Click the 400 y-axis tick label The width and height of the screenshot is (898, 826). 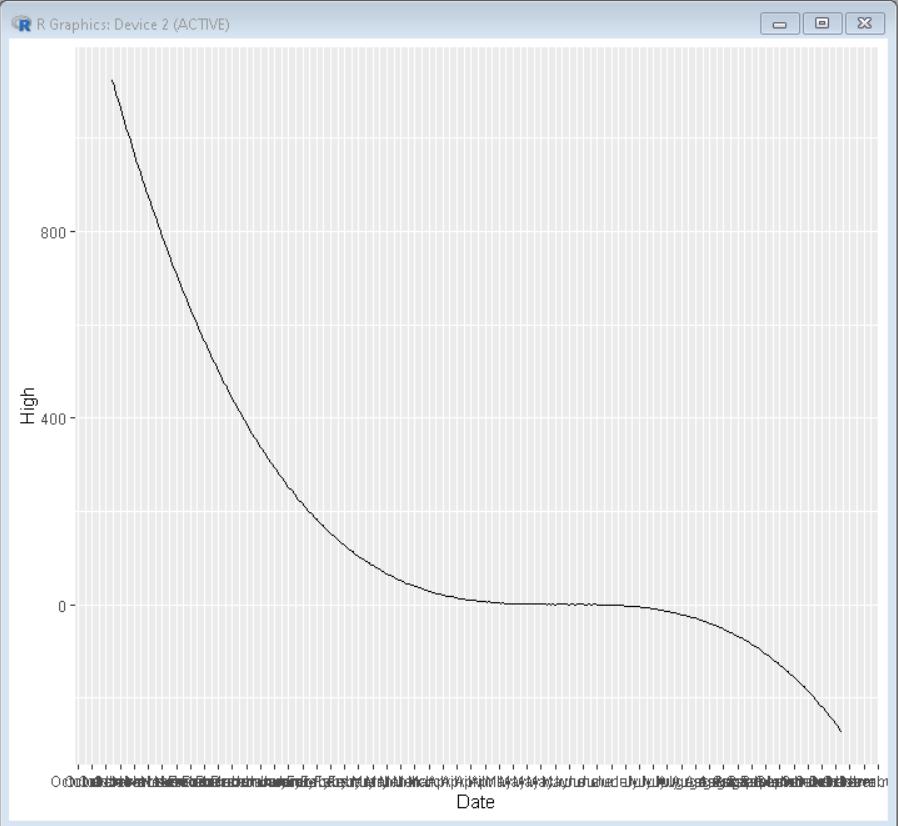tap(53, 419)
